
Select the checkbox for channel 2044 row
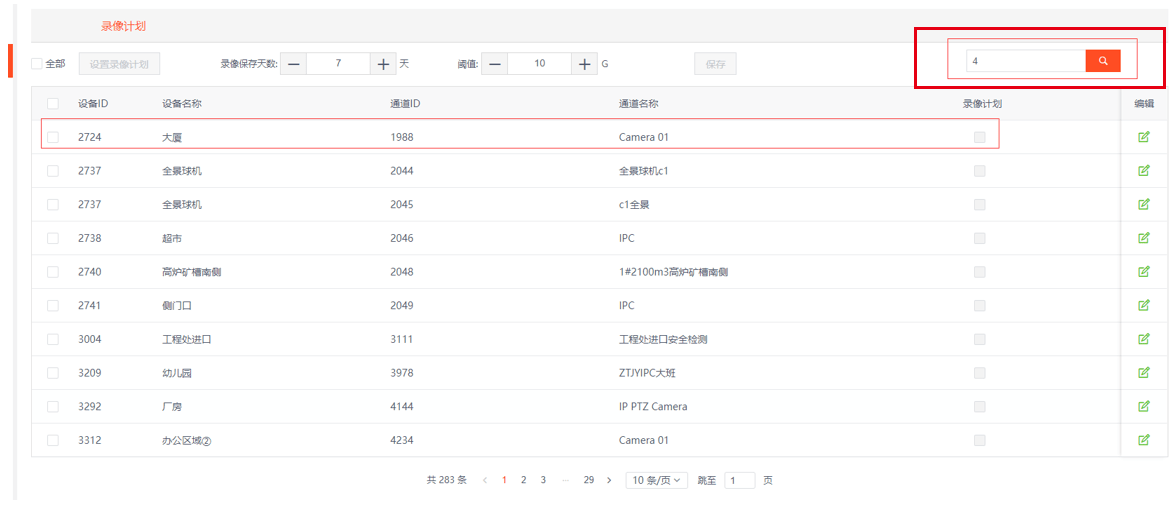click(52, 171)
